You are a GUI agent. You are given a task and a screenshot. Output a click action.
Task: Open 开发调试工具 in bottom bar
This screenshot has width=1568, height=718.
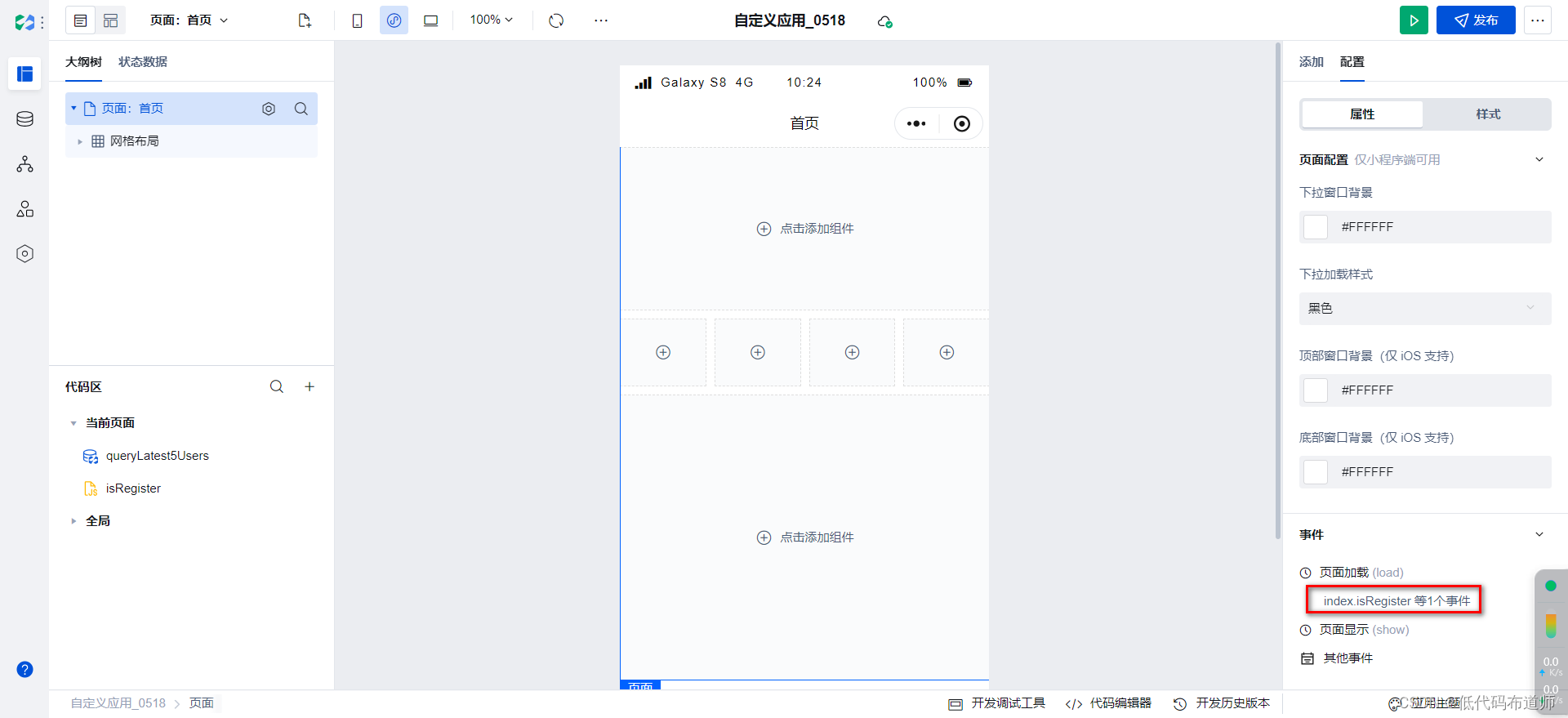(996, 703)
